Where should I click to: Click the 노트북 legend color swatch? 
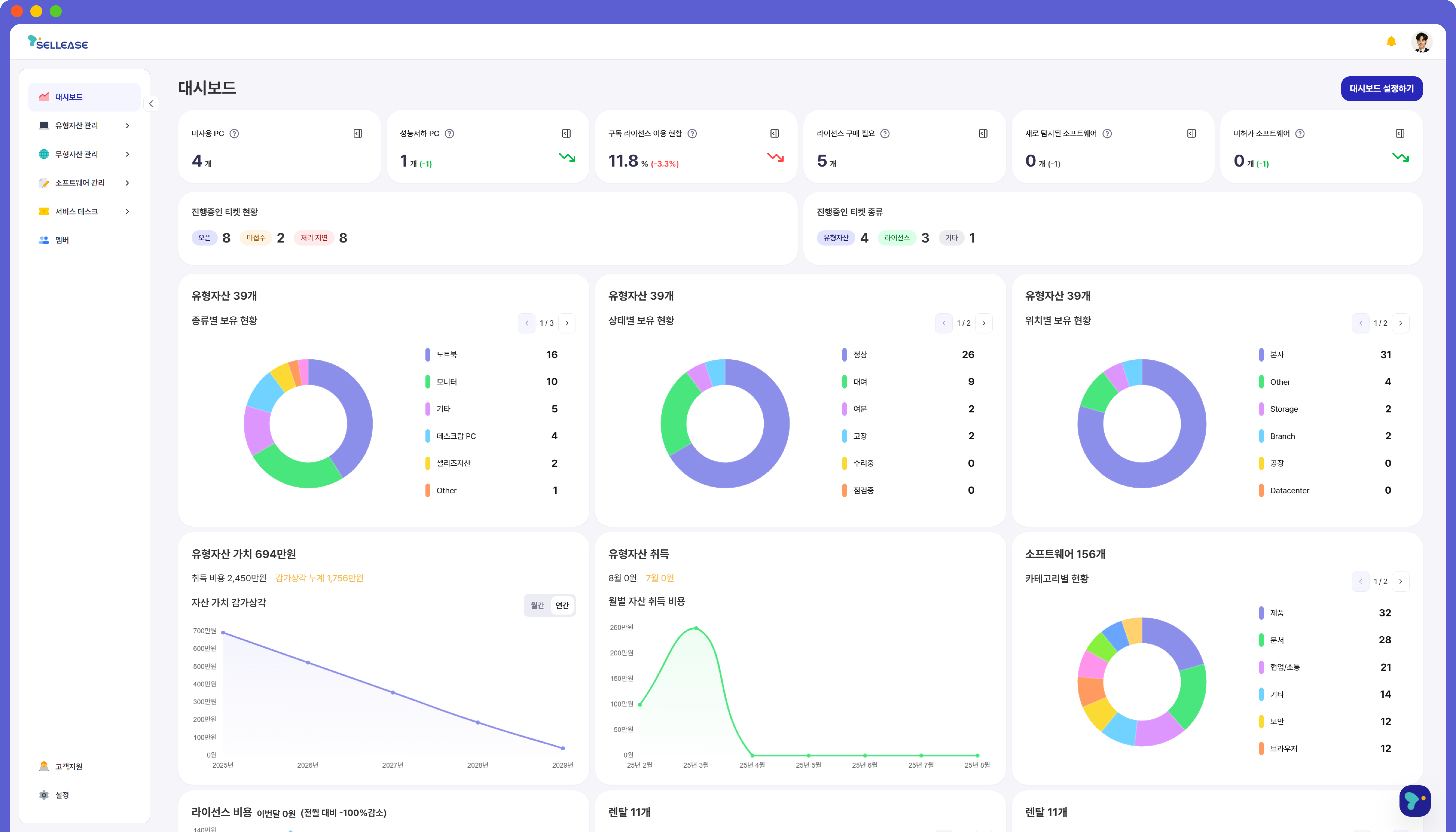pyautogui.click(x=428, y=355)
